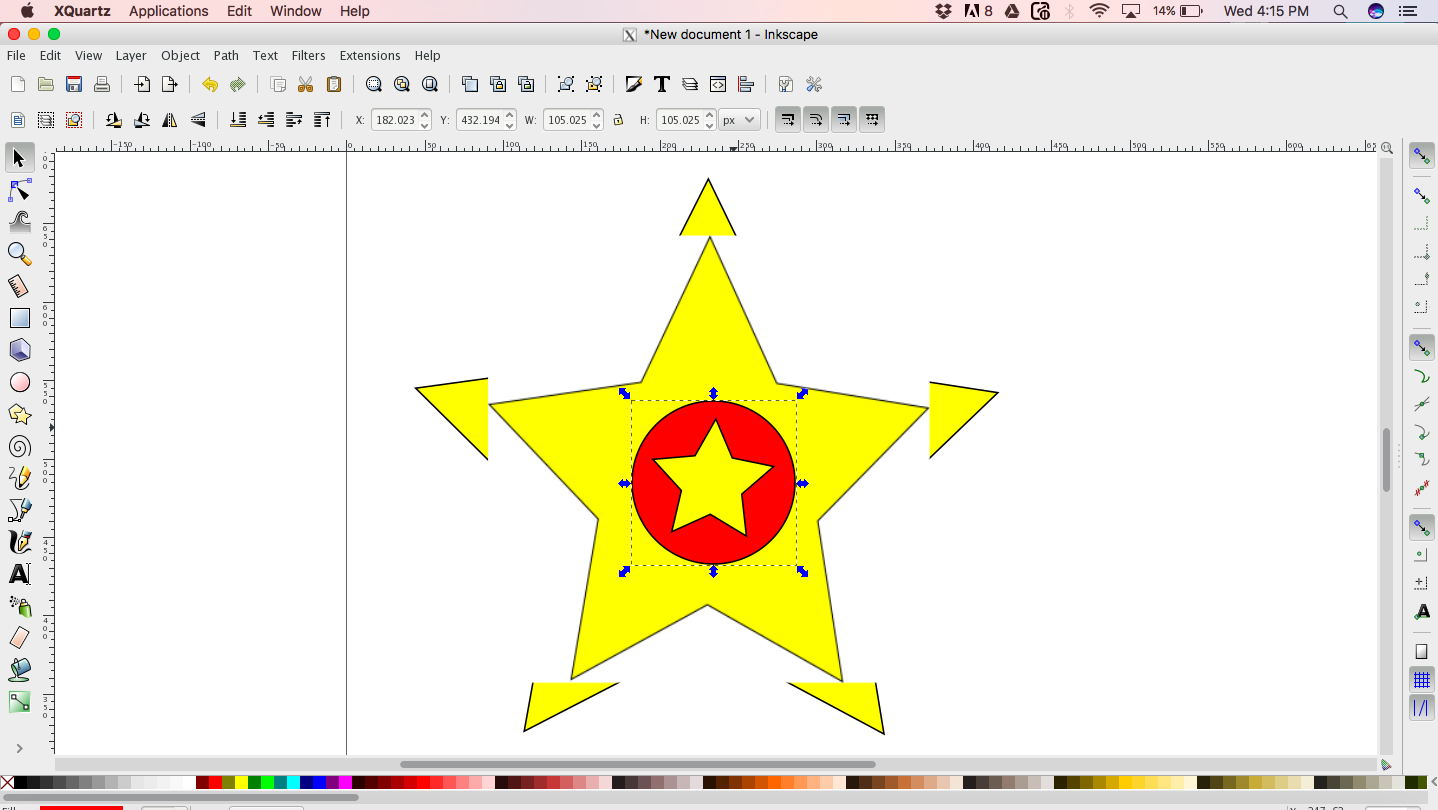The height and width of the screenshot is (810, 1438).
Task: Select the Calligraphy tool
Action: coord(19,542)
